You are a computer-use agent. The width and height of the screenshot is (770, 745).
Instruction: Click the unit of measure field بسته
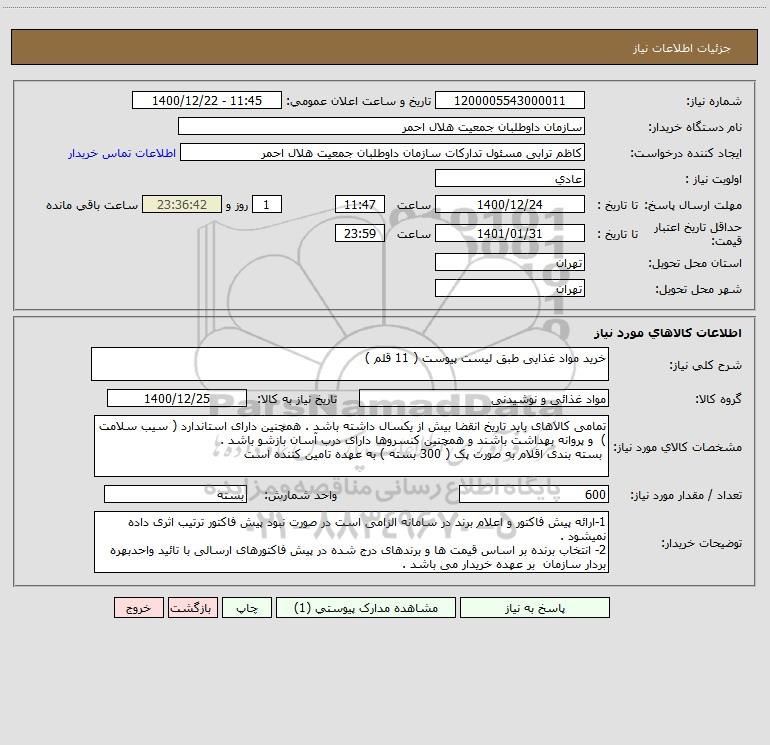point(175,495)
